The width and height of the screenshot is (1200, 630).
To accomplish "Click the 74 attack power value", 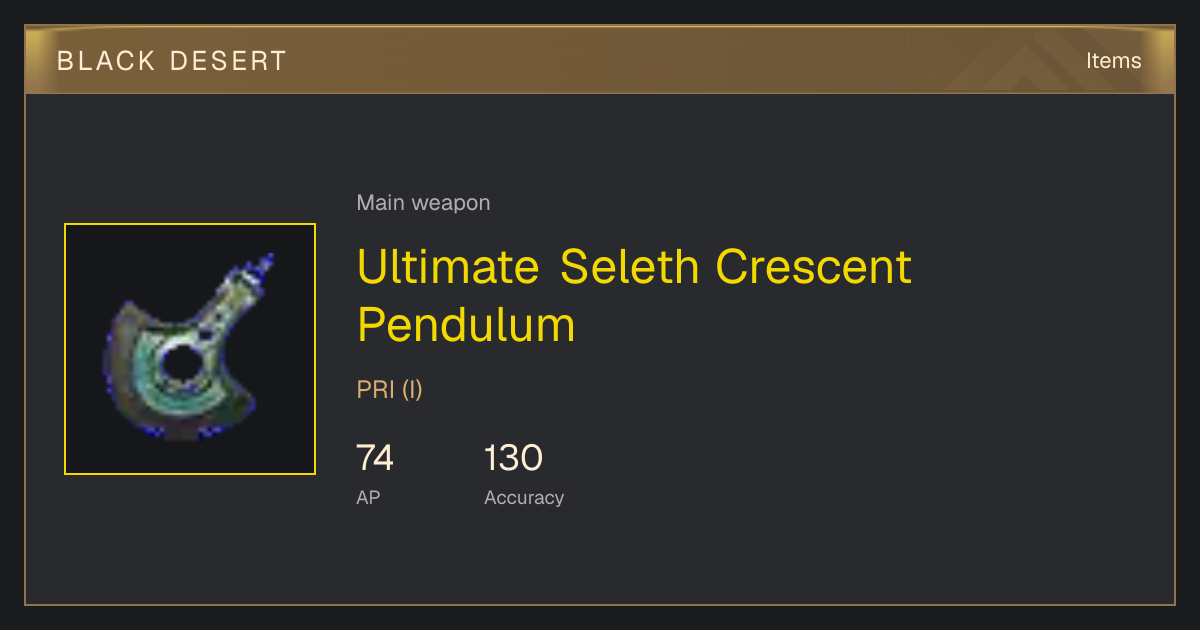I will (375, 458).
